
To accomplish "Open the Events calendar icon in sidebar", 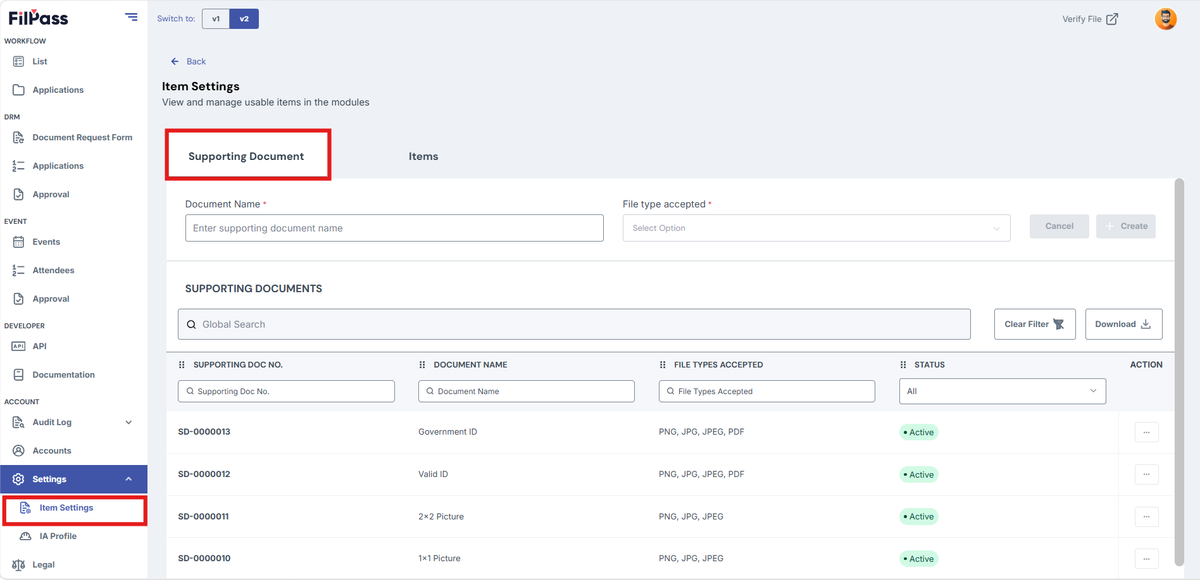I will pos(18,242).
